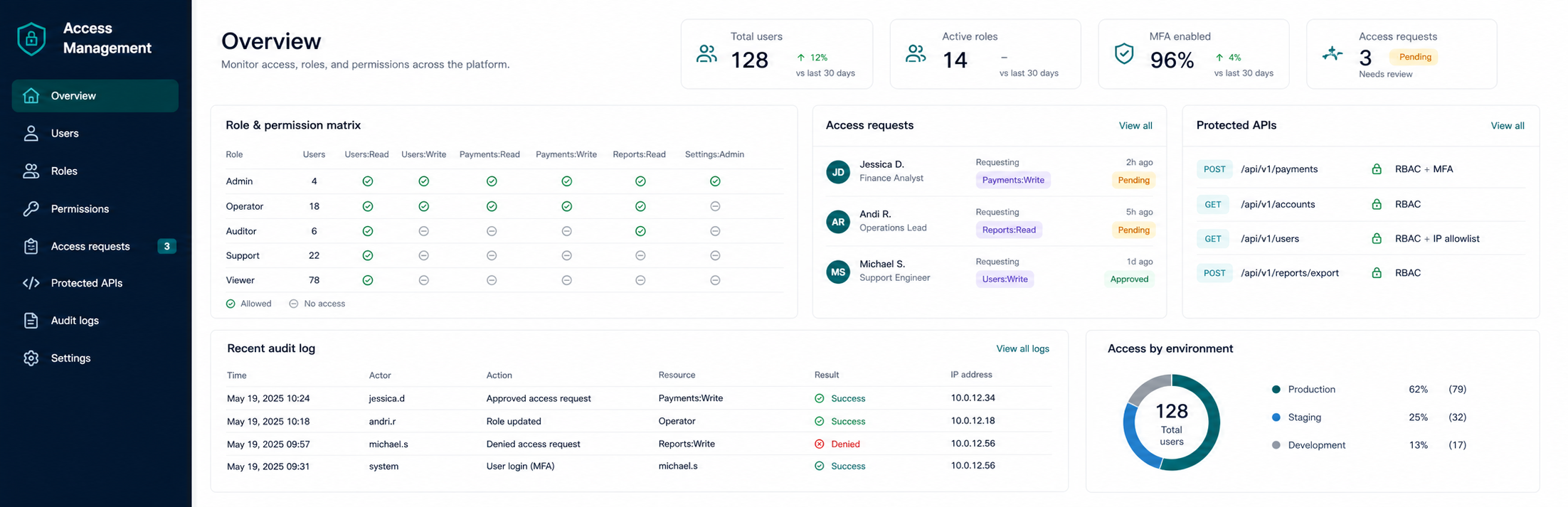
Task: Click the Denied access request action text
Action: [x=534, y=444]
